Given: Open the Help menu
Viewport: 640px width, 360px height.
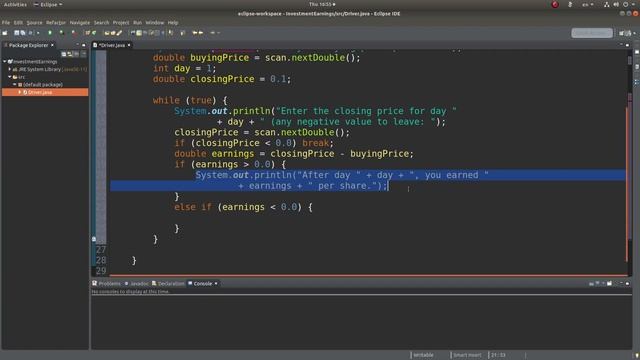Looking at the screenshot, I should coord(173,22).
